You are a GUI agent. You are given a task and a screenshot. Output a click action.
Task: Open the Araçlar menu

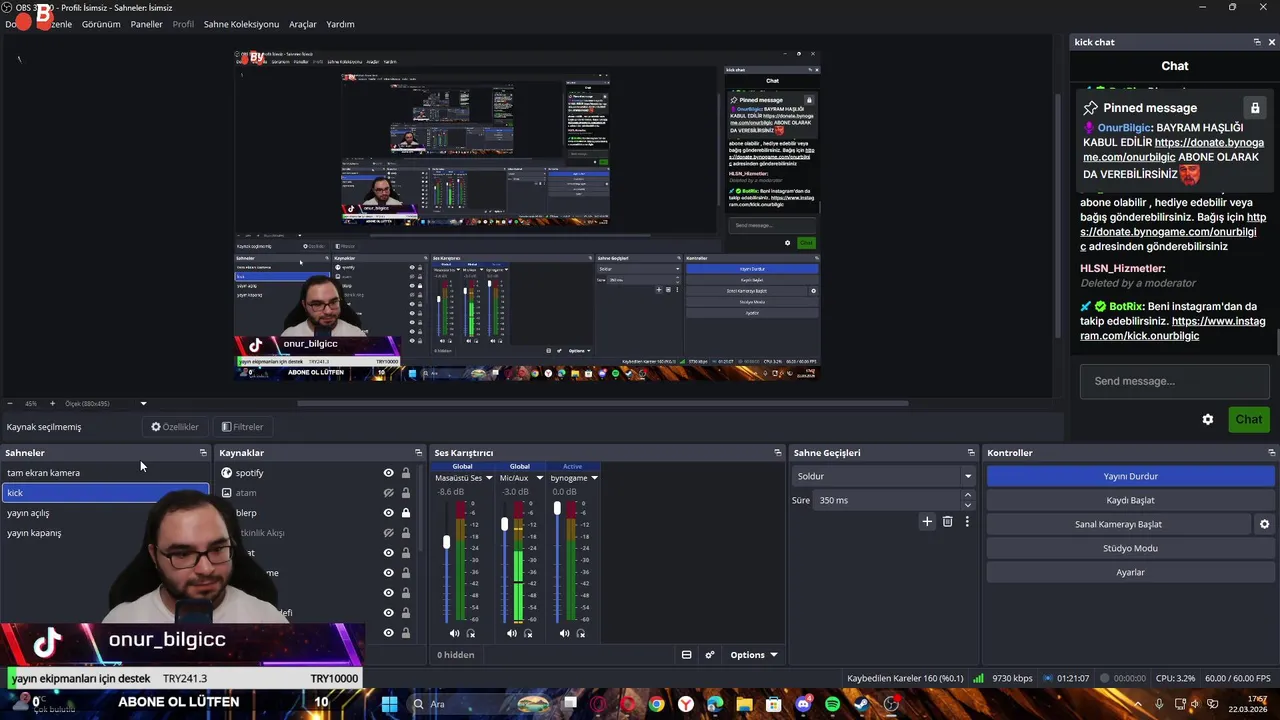coord(303,24)
